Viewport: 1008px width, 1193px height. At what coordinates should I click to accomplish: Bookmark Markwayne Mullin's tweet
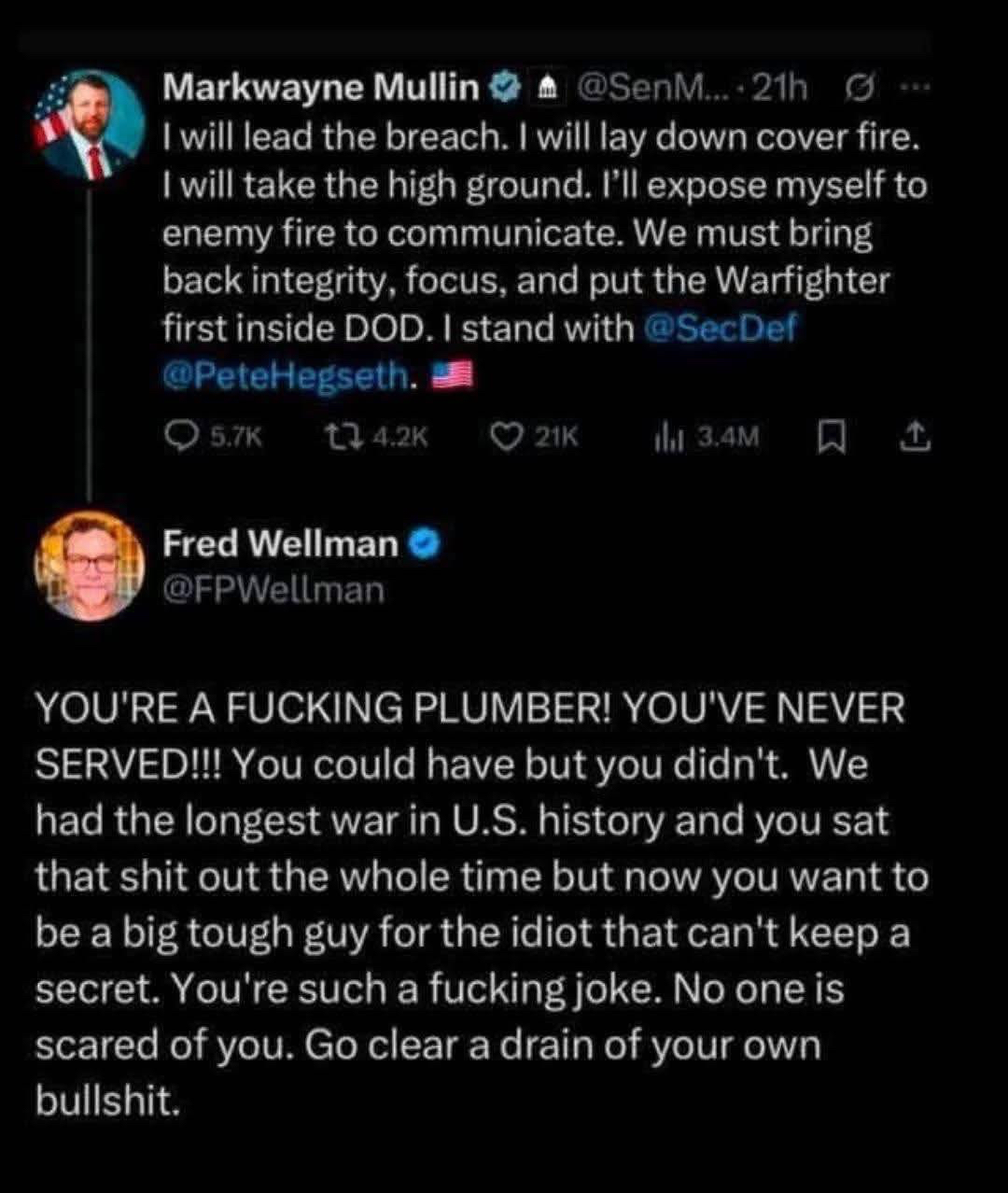tap(827, 435)
